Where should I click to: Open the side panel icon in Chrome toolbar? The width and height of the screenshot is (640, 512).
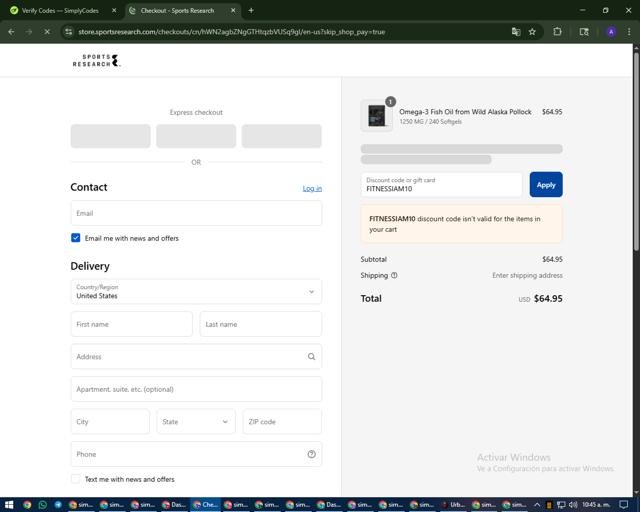tap(584, 32)
